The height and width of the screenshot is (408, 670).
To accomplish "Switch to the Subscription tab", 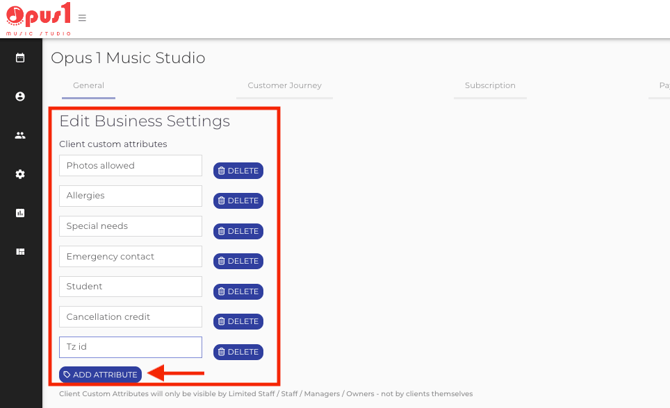I will click(490, 86).
